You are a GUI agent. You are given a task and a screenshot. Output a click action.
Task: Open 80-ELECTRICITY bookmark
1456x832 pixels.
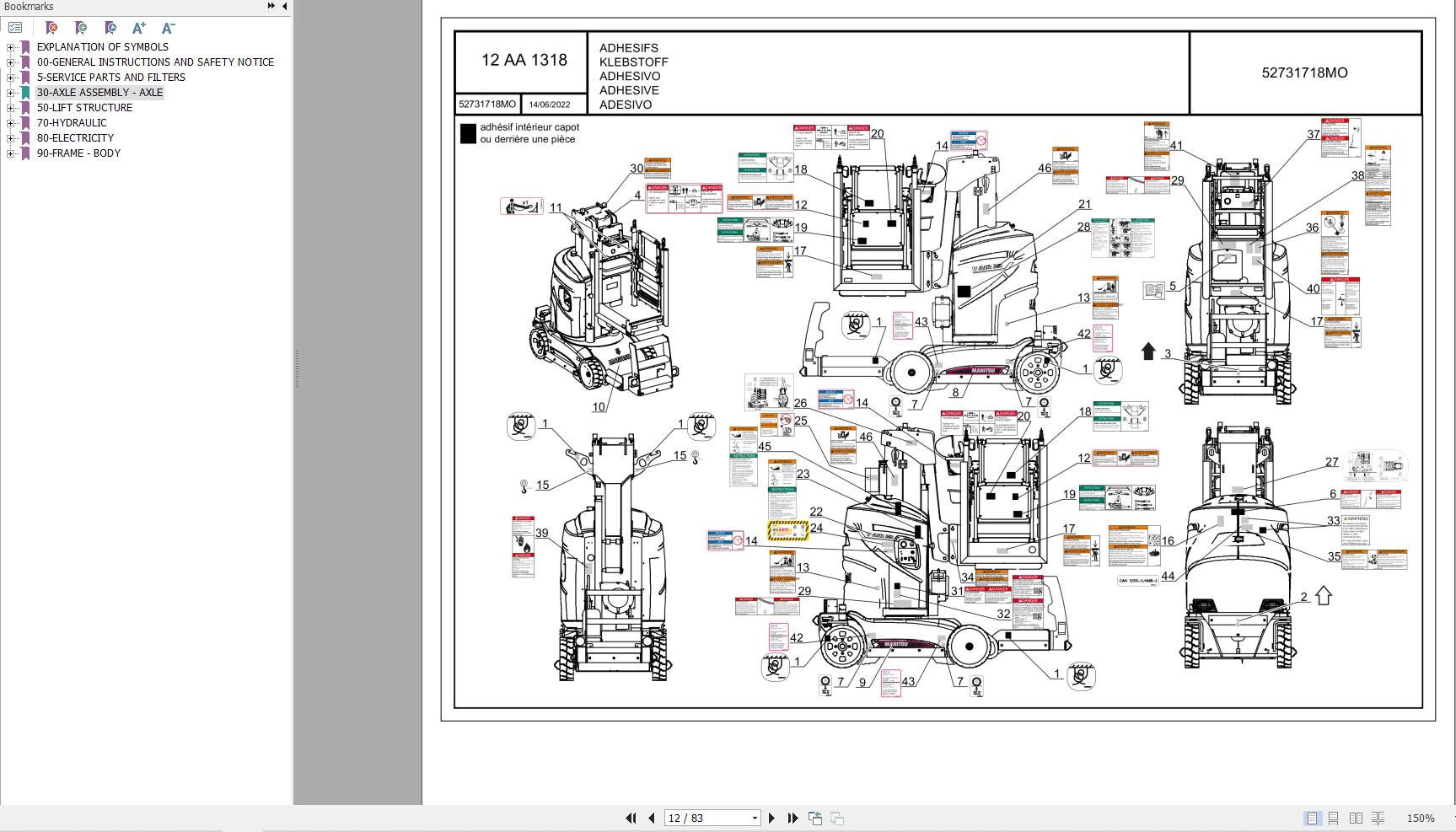75,138
